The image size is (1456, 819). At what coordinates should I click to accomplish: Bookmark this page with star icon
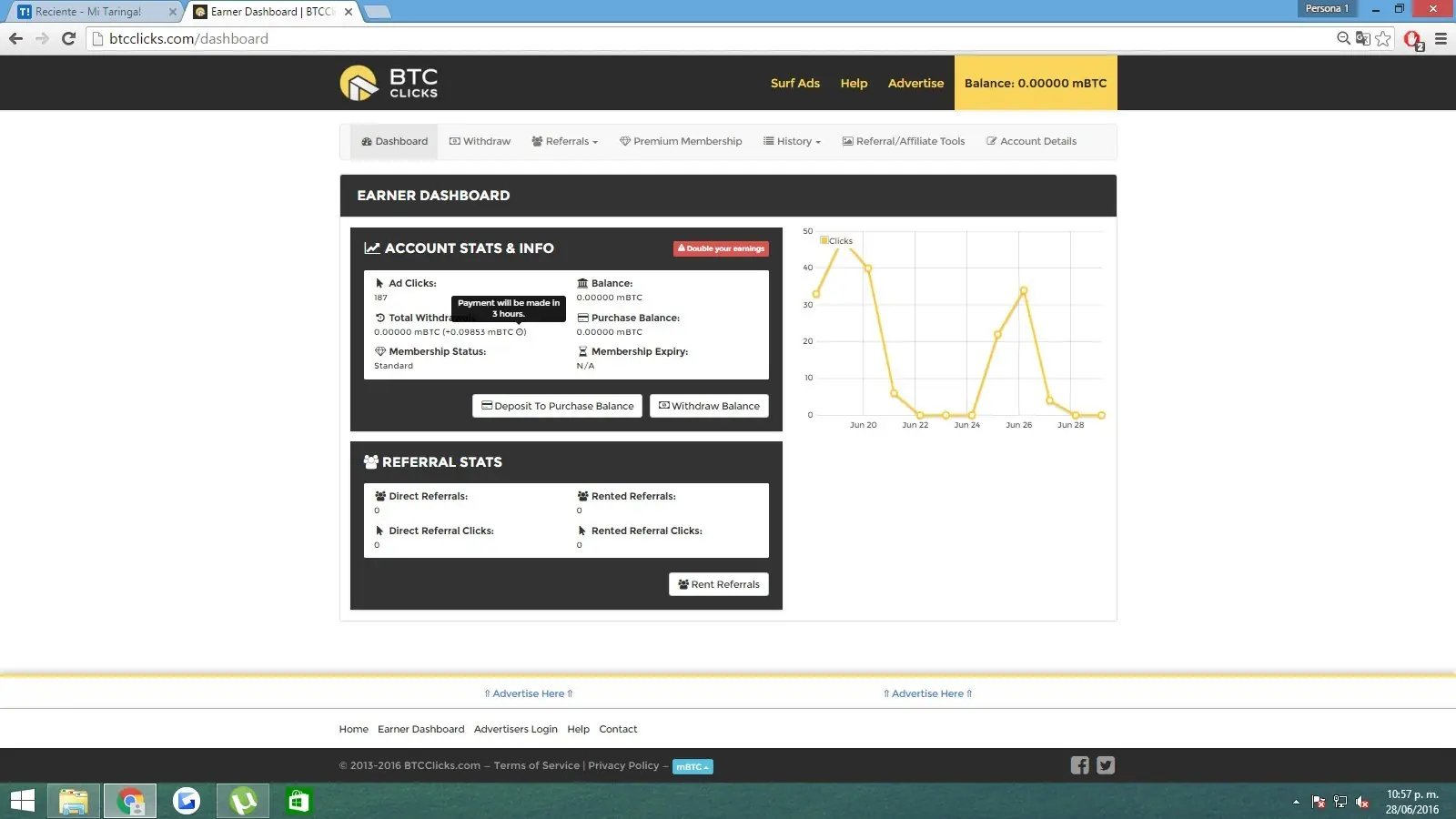coord(1383,38)
